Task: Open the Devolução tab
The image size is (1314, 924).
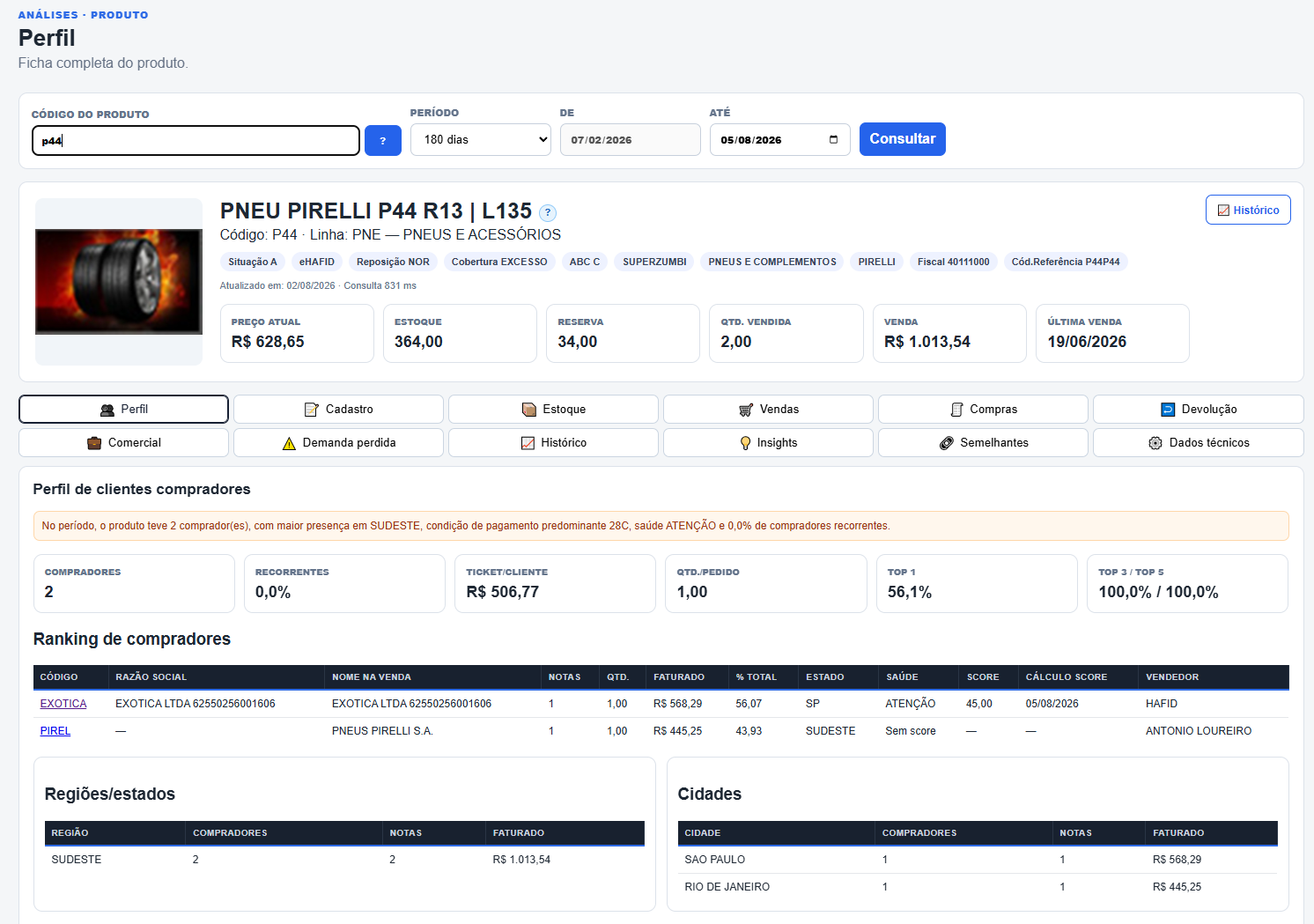Action: pyautogui.click(x=1198, y=409)
